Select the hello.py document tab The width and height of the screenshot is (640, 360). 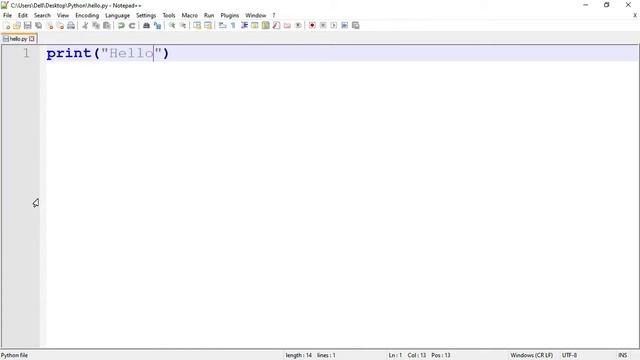tap(18, 39)
